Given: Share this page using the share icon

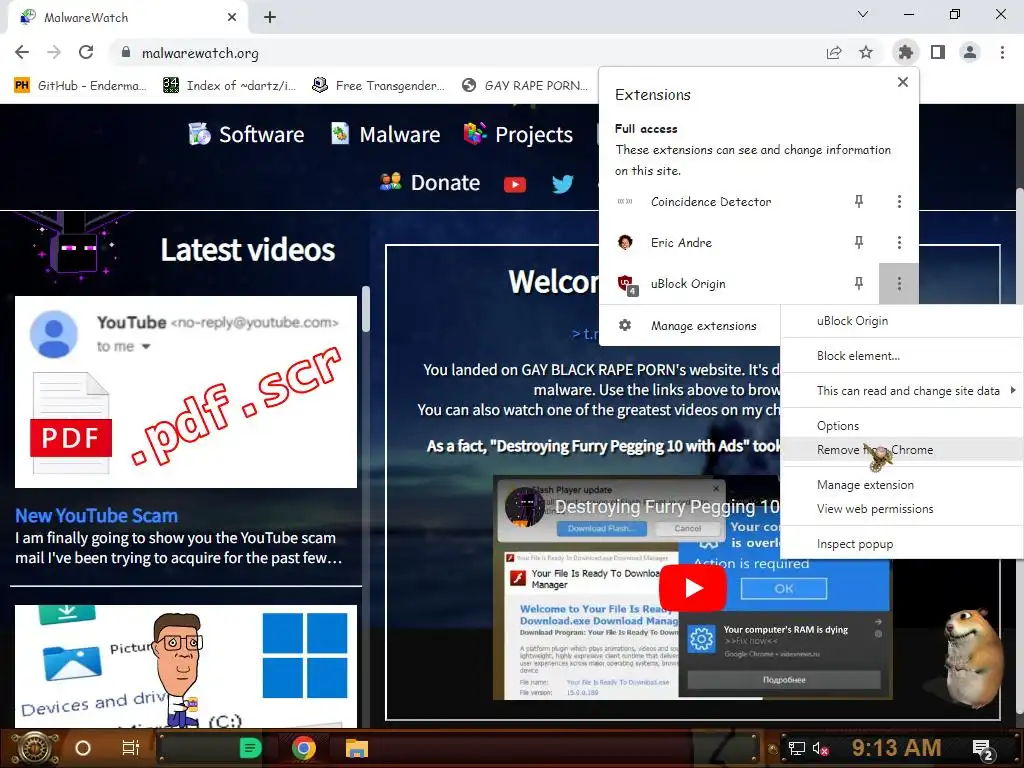Looking at the screenshot, I should click(834, 52).
